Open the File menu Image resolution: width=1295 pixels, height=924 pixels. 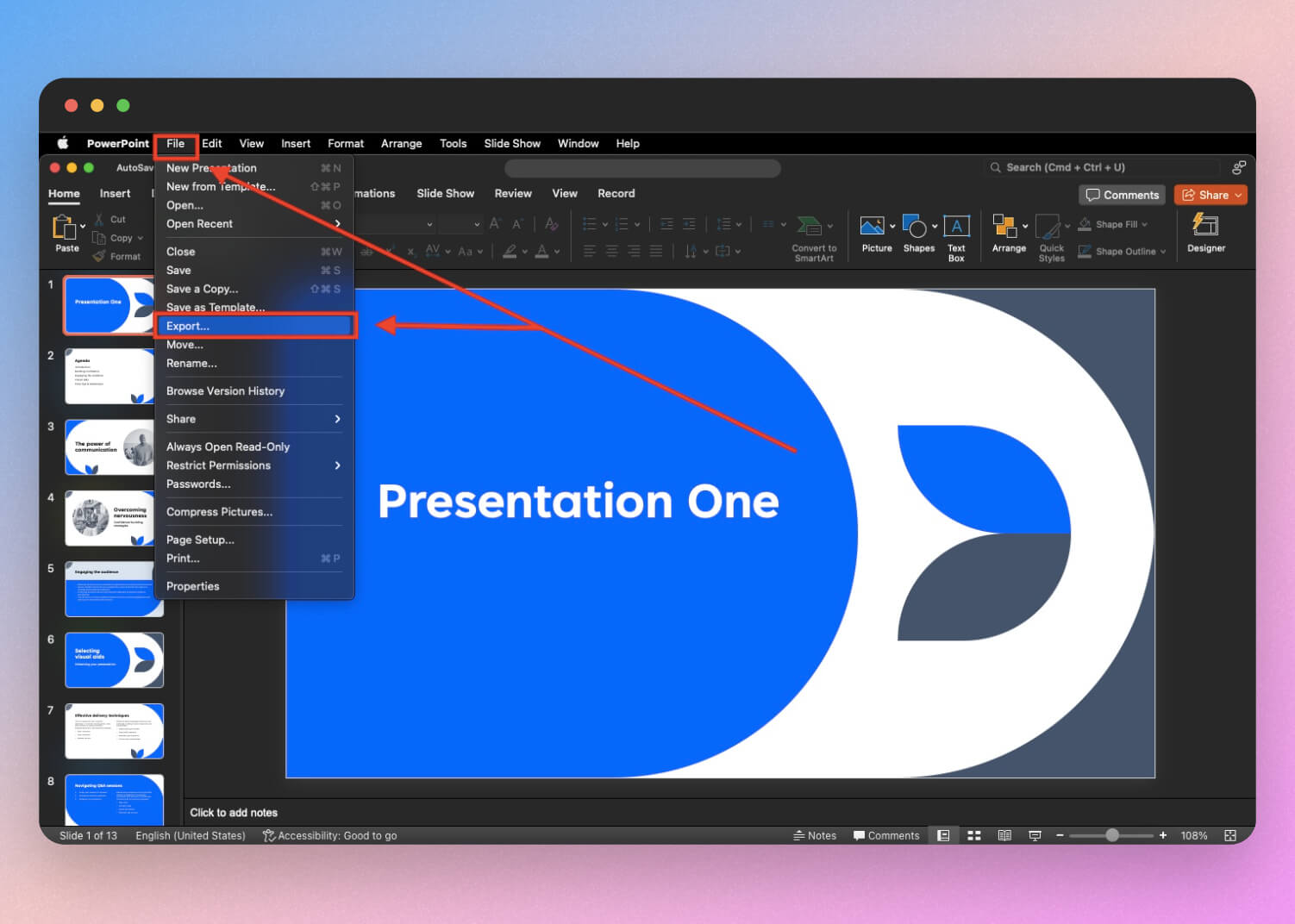176,143
